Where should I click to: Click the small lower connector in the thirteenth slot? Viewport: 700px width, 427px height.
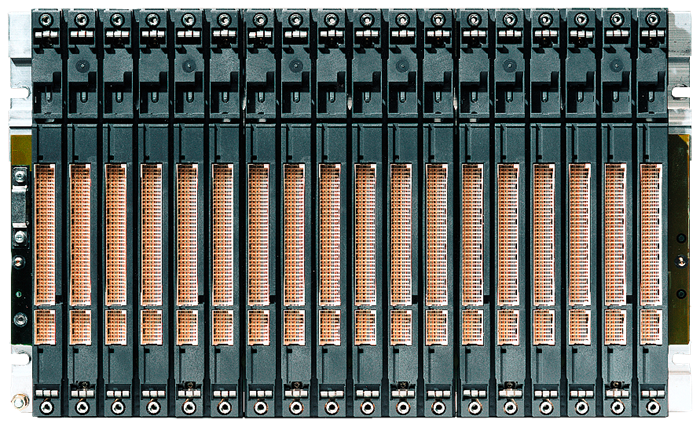(x=472, y=327)
